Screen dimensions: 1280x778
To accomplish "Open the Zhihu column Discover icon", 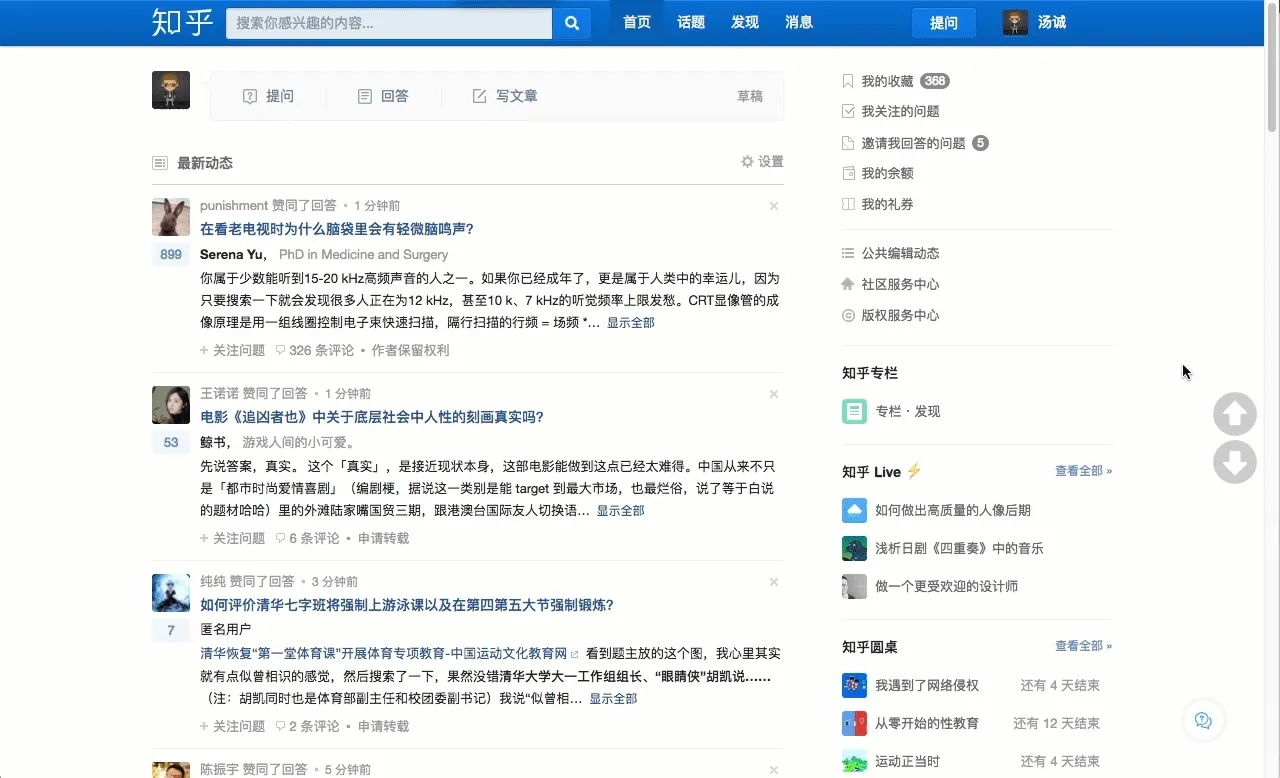I will tap(854, 411).
